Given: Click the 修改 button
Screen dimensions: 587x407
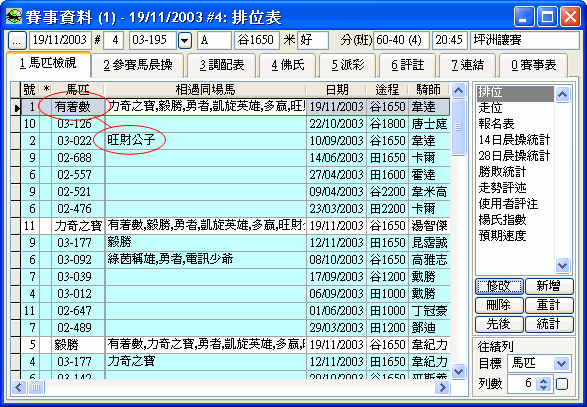Looking at the screenshot, I should (x=499, y=286).
